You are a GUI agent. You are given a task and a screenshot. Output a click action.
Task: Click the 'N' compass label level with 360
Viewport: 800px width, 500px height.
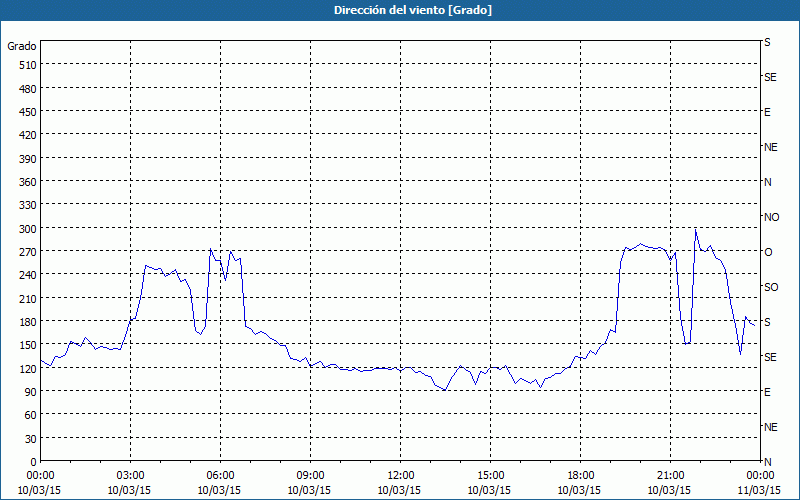coord(767,182)
